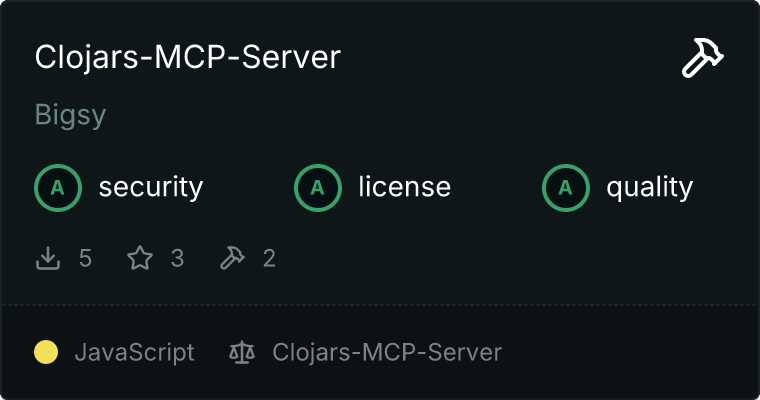The image size is (760, 400).
Task: Click the star count of 3
Action: point(177,258)
